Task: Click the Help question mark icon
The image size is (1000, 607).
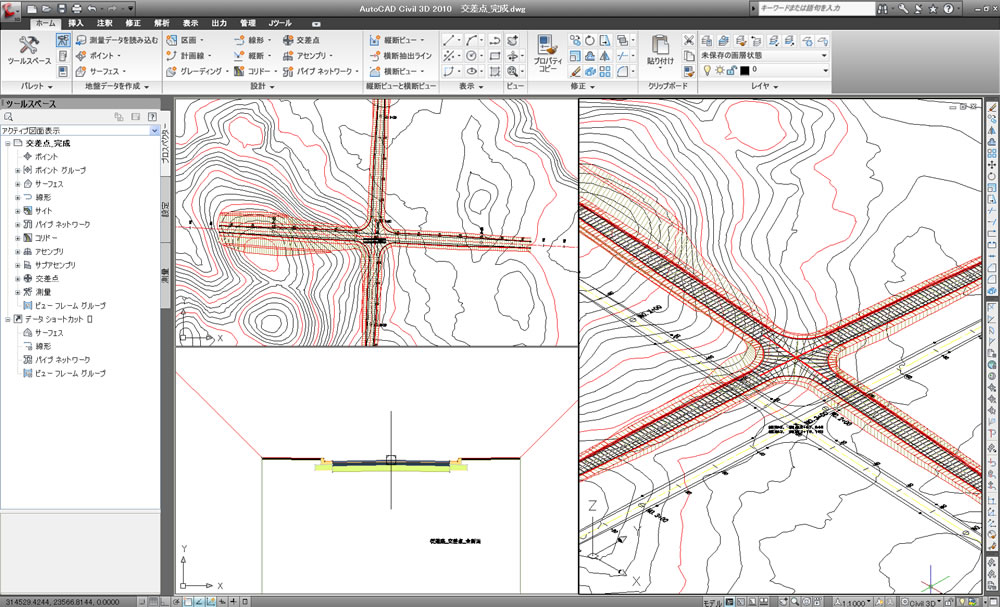Action: 948,9
